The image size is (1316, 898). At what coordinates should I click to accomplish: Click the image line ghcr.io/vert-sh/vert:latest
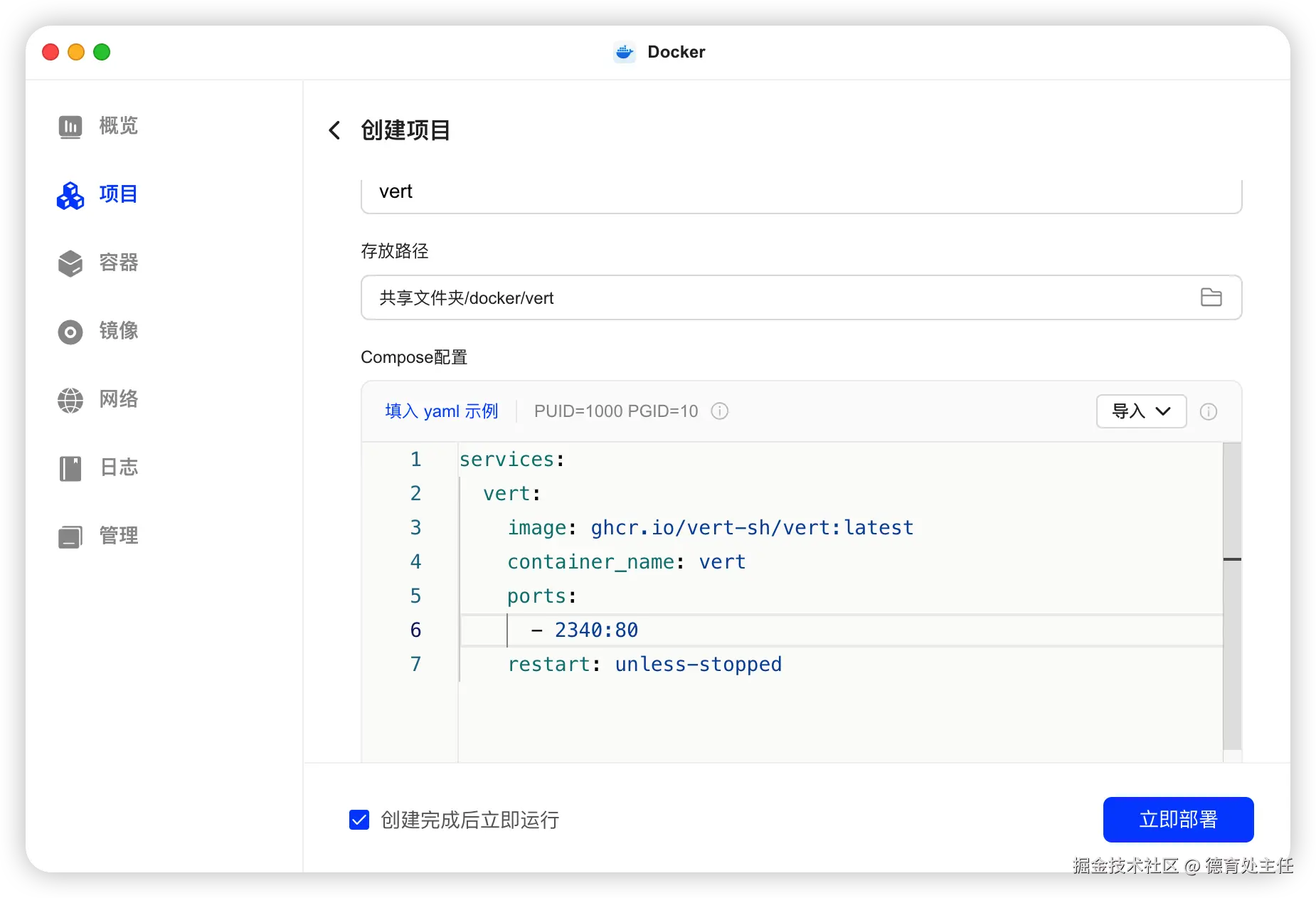(711, 528)
